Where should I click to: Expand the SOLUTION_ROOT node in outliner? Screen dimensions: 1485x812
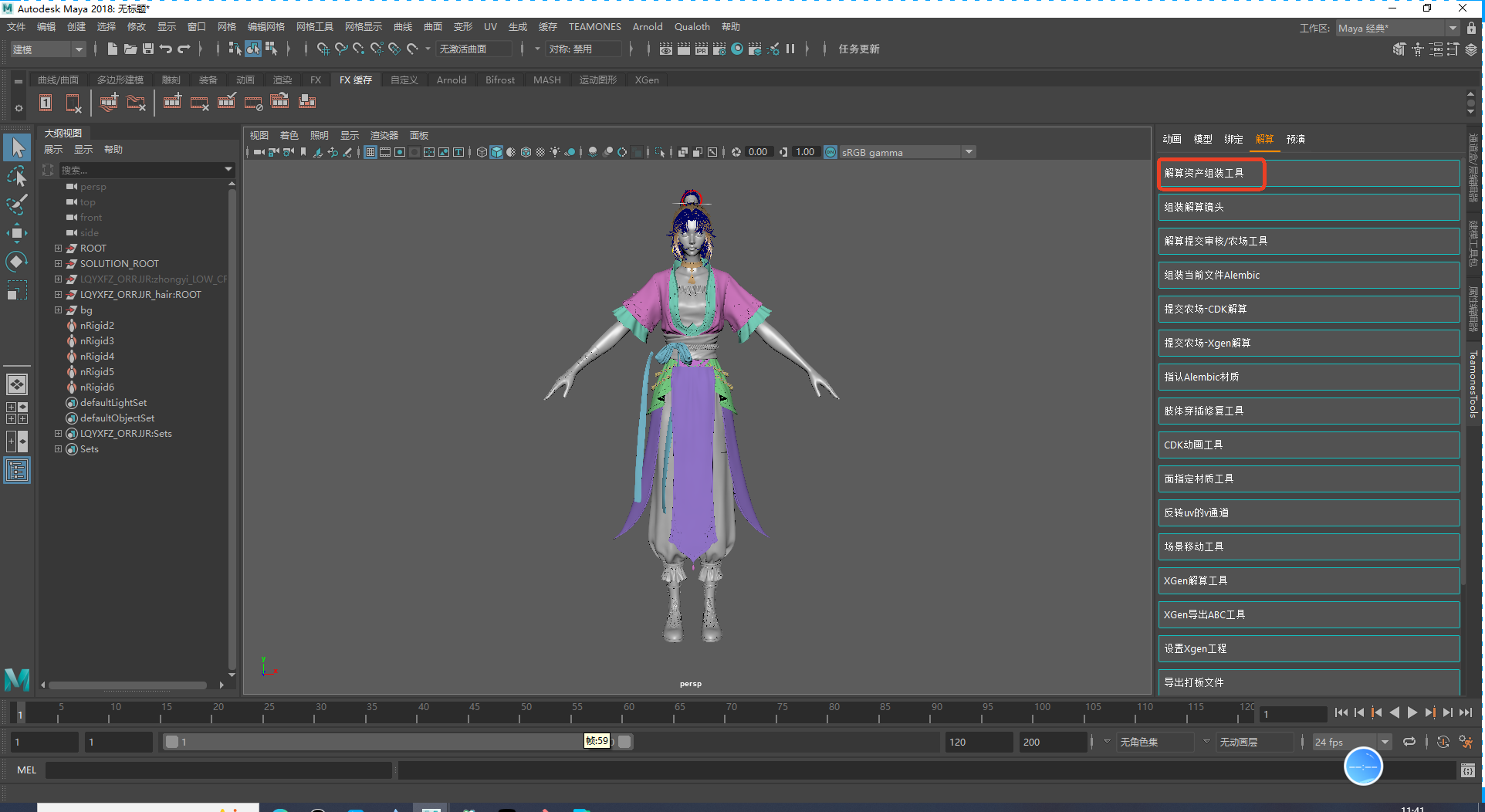[58, 264]
